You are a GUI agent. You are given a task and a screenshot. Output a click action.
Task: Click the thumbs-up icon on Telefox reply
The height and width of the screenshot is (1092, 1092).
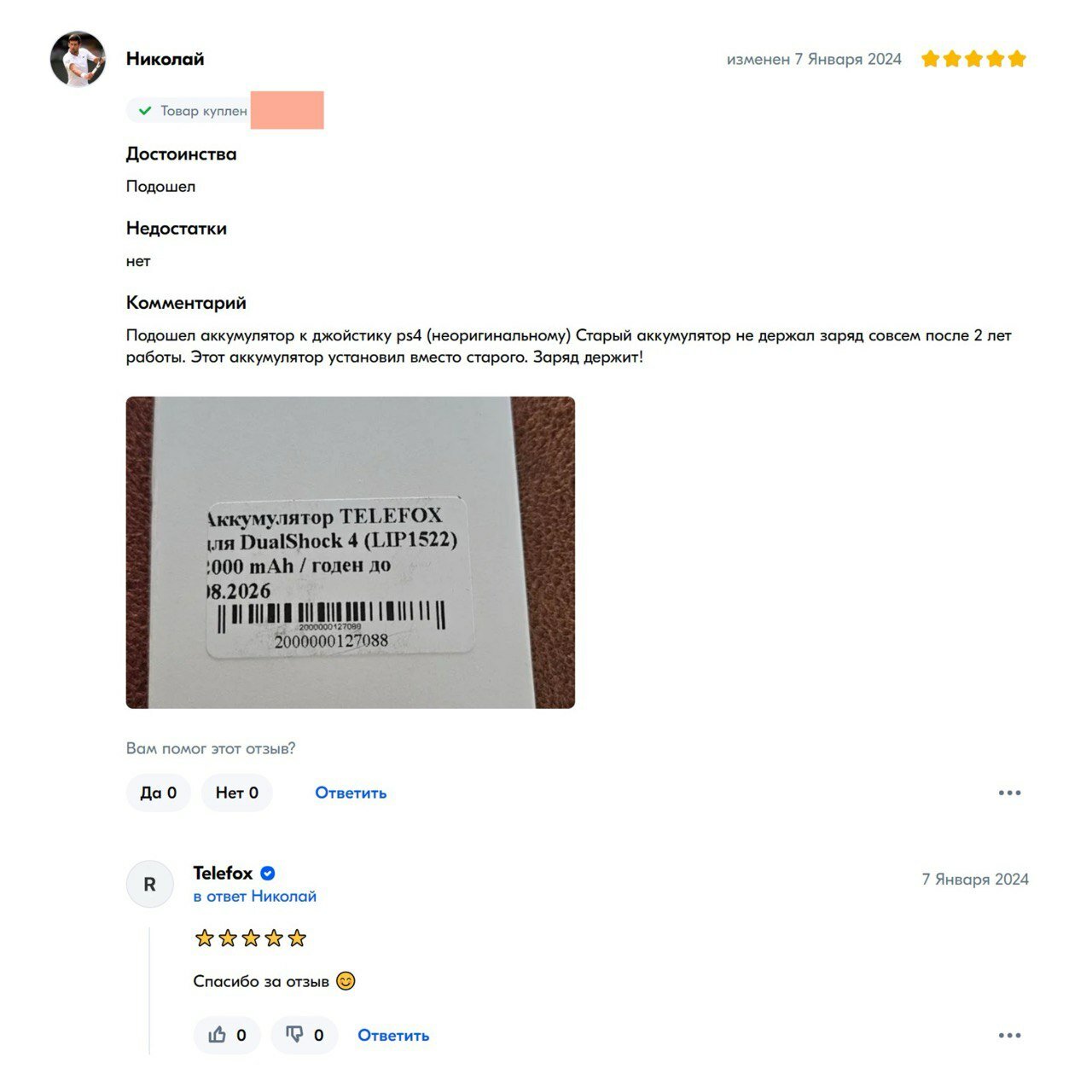[x=217, y=1035]
